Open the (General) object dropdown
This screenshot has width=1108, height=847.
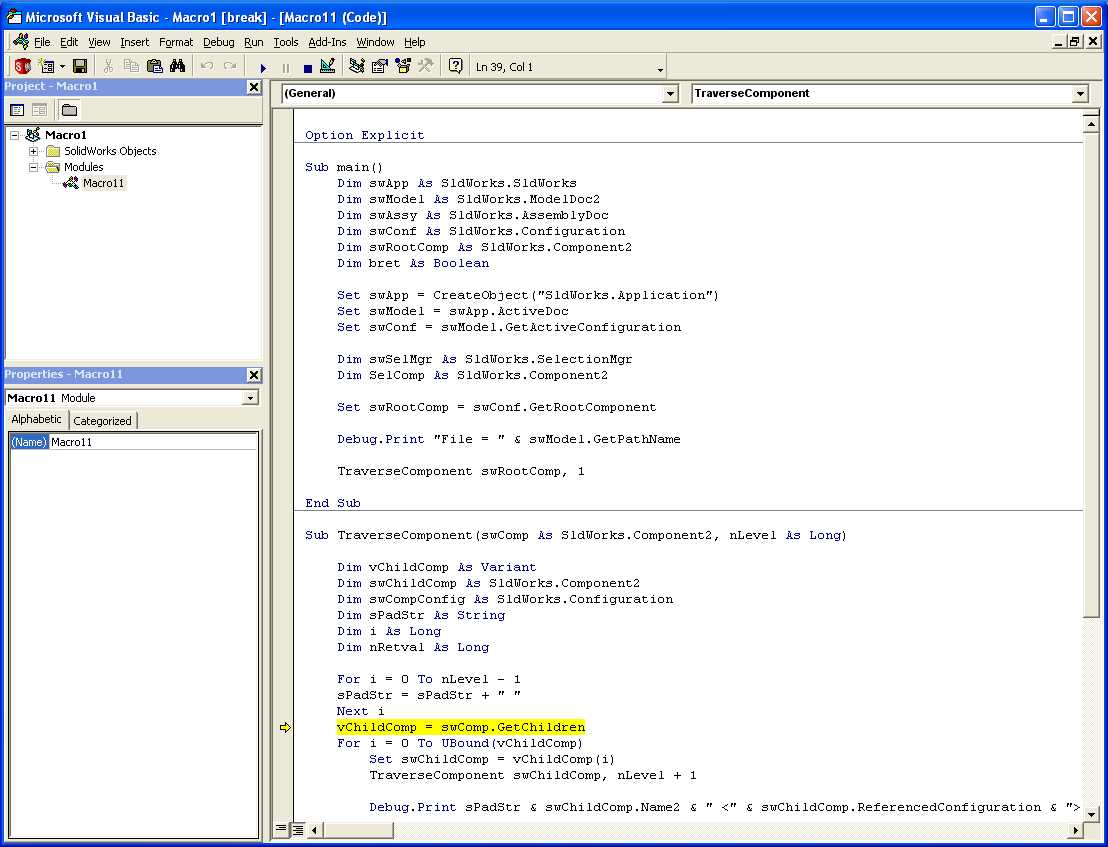coord(670,94)
